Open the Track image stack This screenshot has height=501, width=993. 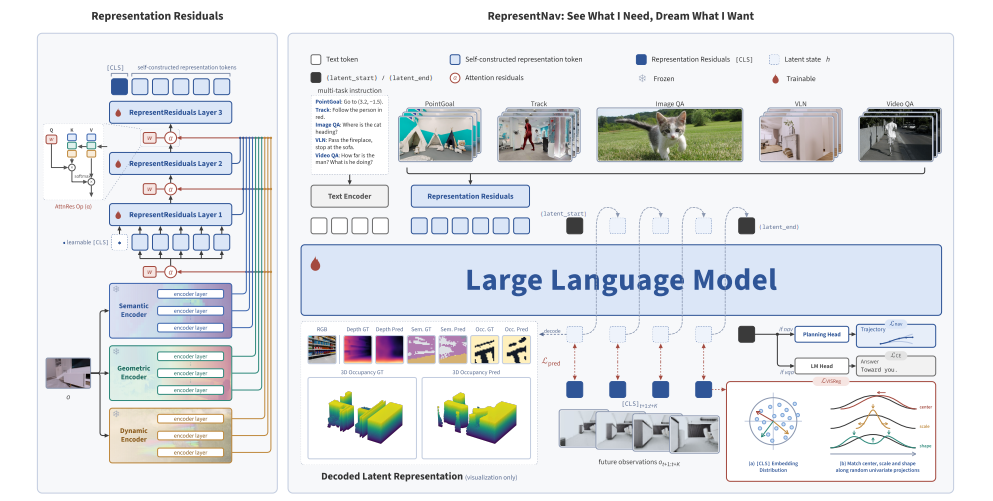click(539, 135)
